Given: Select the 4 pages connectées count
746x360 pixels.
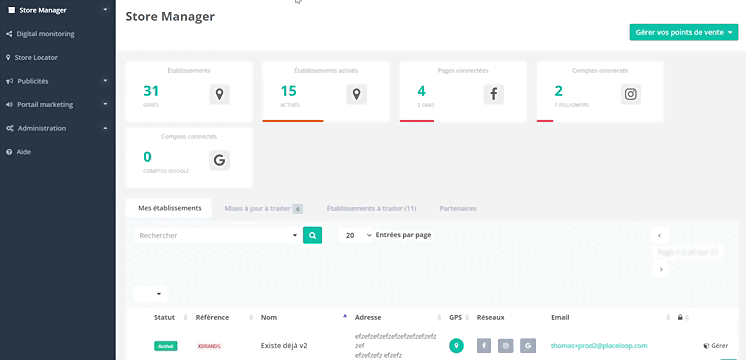Looking at the screenshot, I should 422,91.
